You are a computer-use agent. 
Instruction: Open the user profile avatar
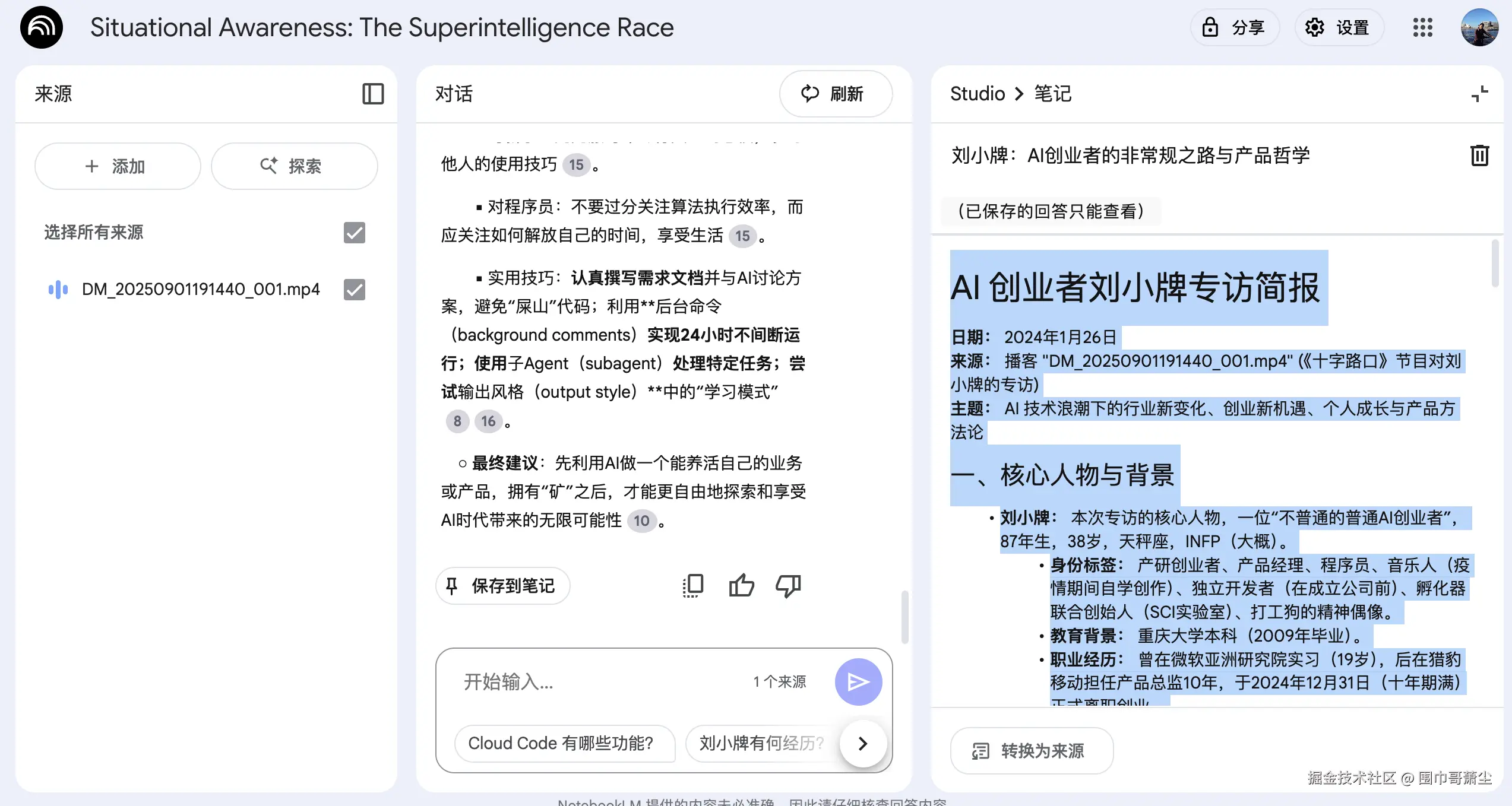click(x=1479, y=27)
